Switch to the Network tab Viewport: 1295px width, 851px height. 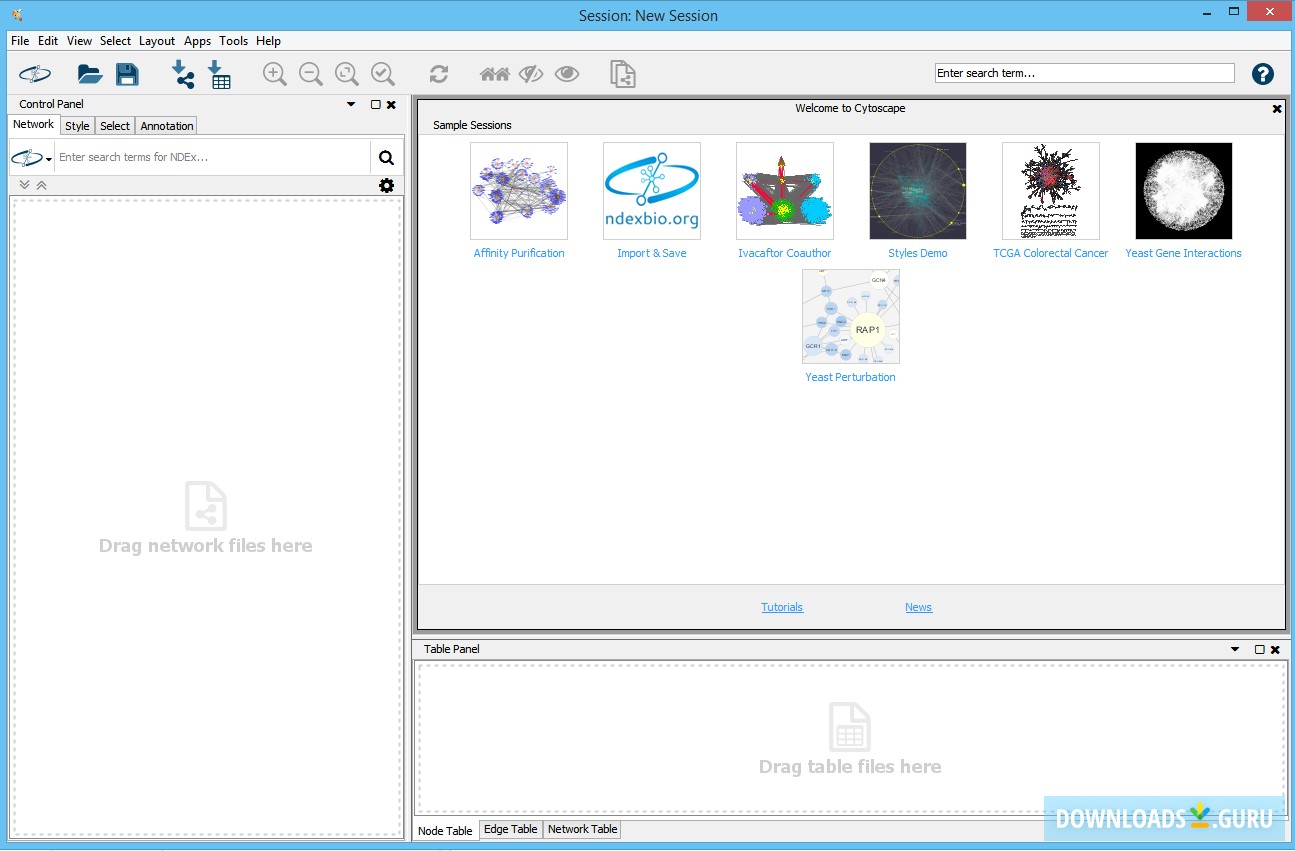click(34, 124)
